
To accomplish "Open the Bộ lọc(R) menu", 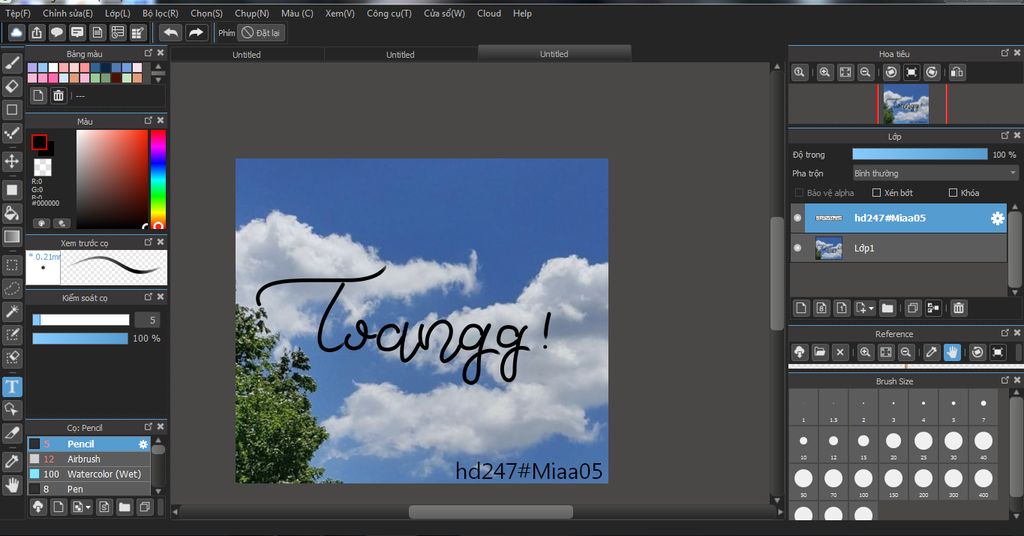I will click(x=160, y=13).
